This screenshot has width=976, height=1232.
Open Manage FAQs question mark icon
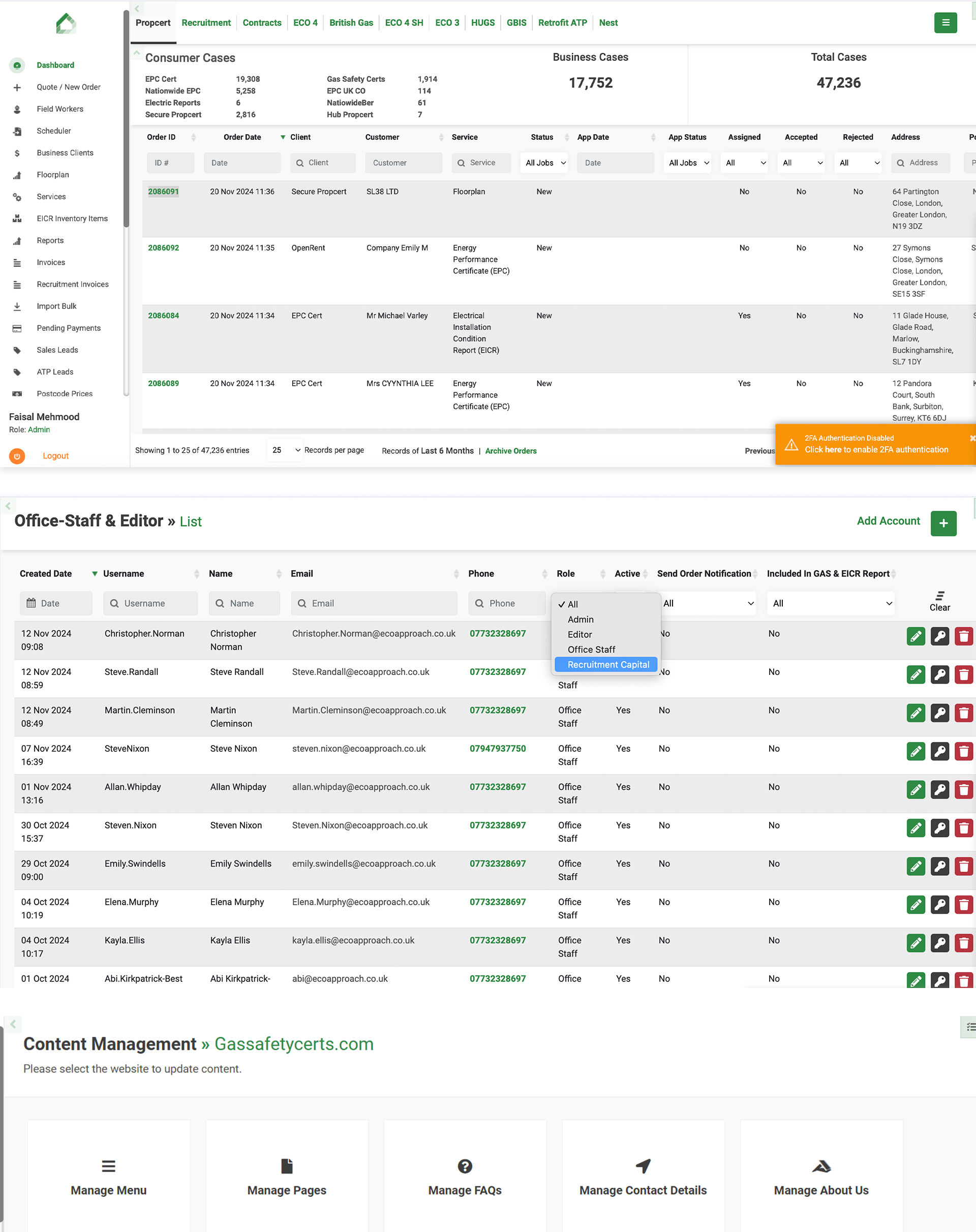465,1166
